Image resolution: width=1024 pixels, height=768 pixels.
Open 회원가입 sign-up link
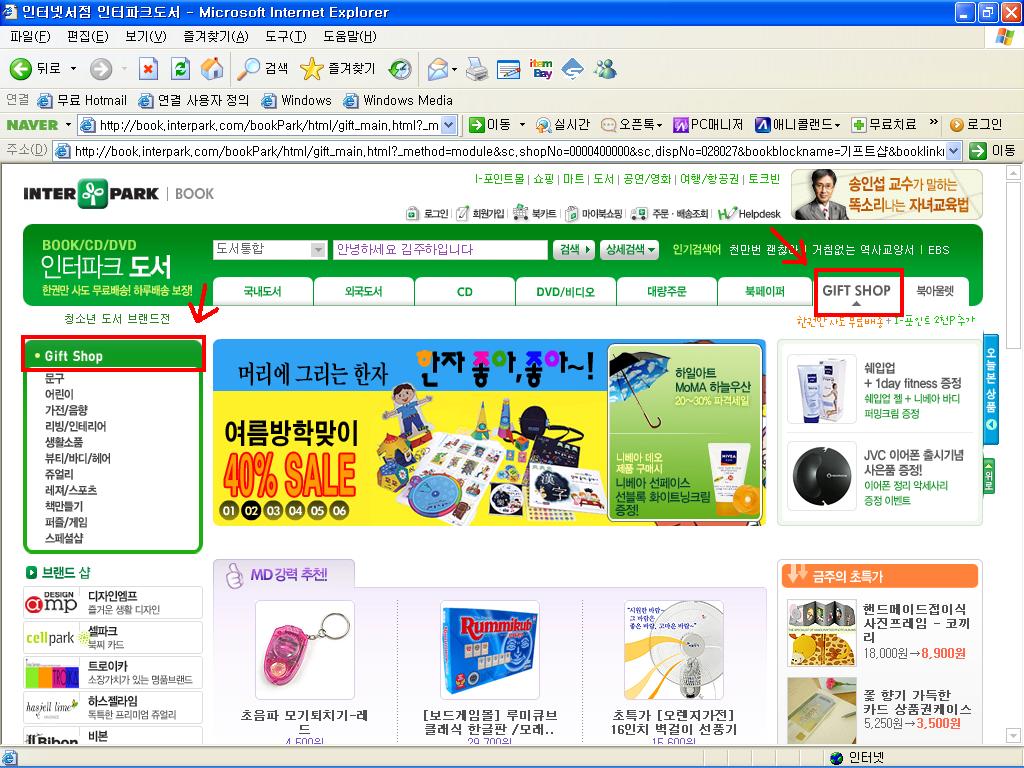(480, 213)
